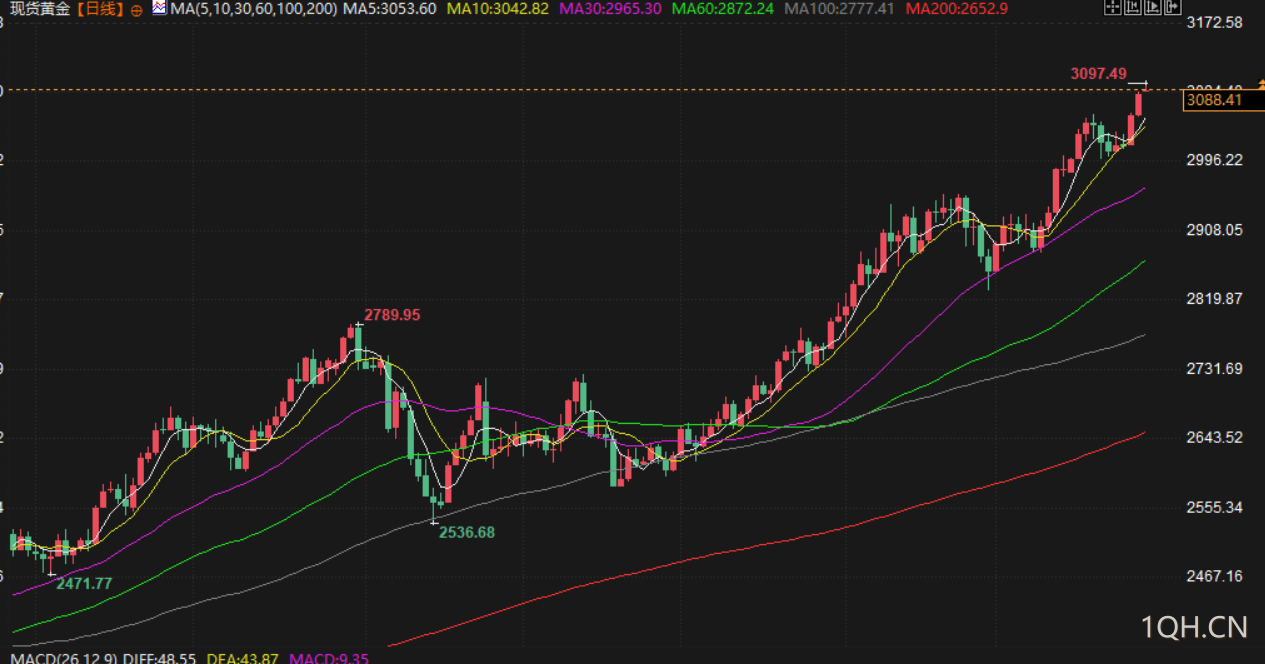The height and width of the screenshot is (664, 1265).
Task: Toggle the yellow MA10 value label
Action: click(x=498, y=8)
